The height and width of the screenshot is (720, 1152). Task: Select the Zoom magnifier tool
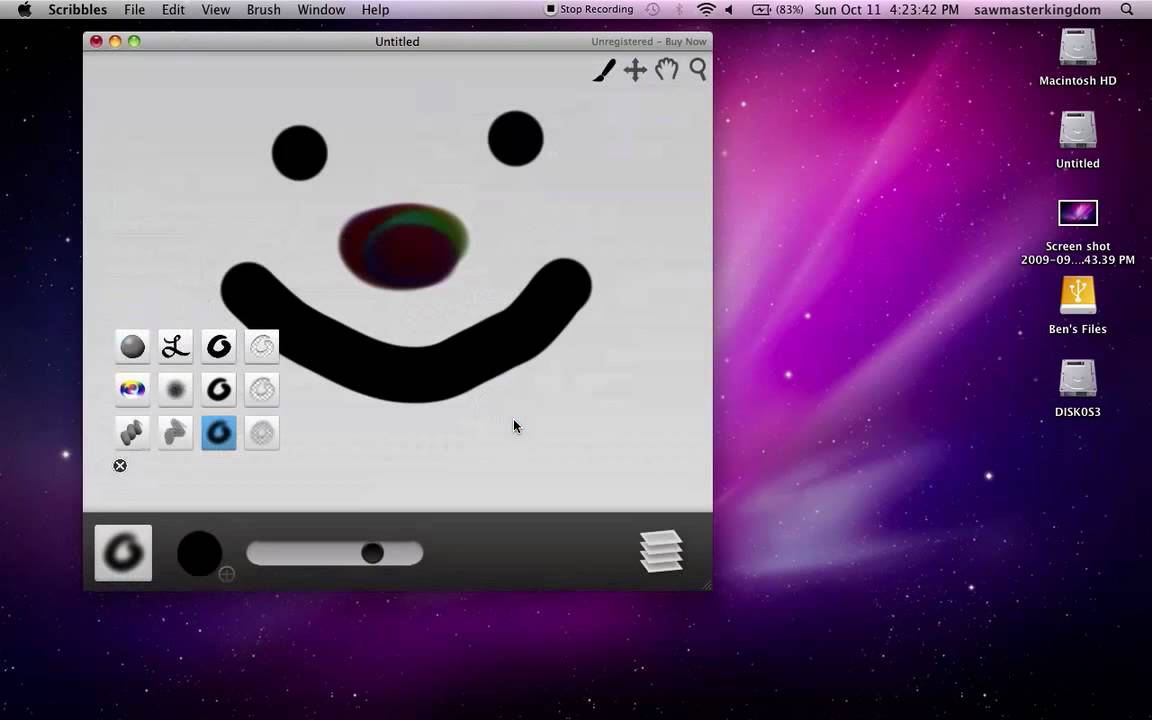tap(698, 69)
